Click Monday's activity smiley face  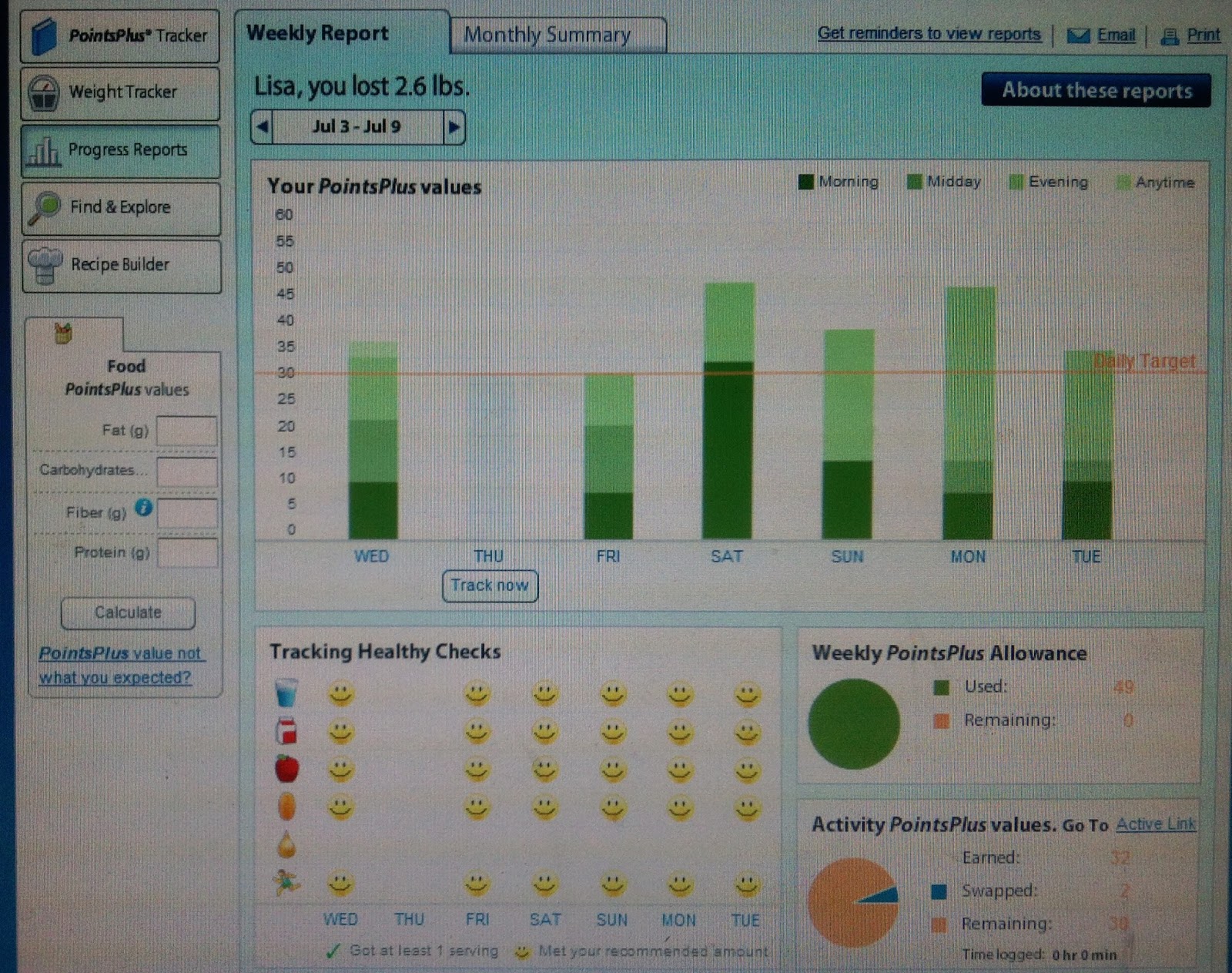680,884
